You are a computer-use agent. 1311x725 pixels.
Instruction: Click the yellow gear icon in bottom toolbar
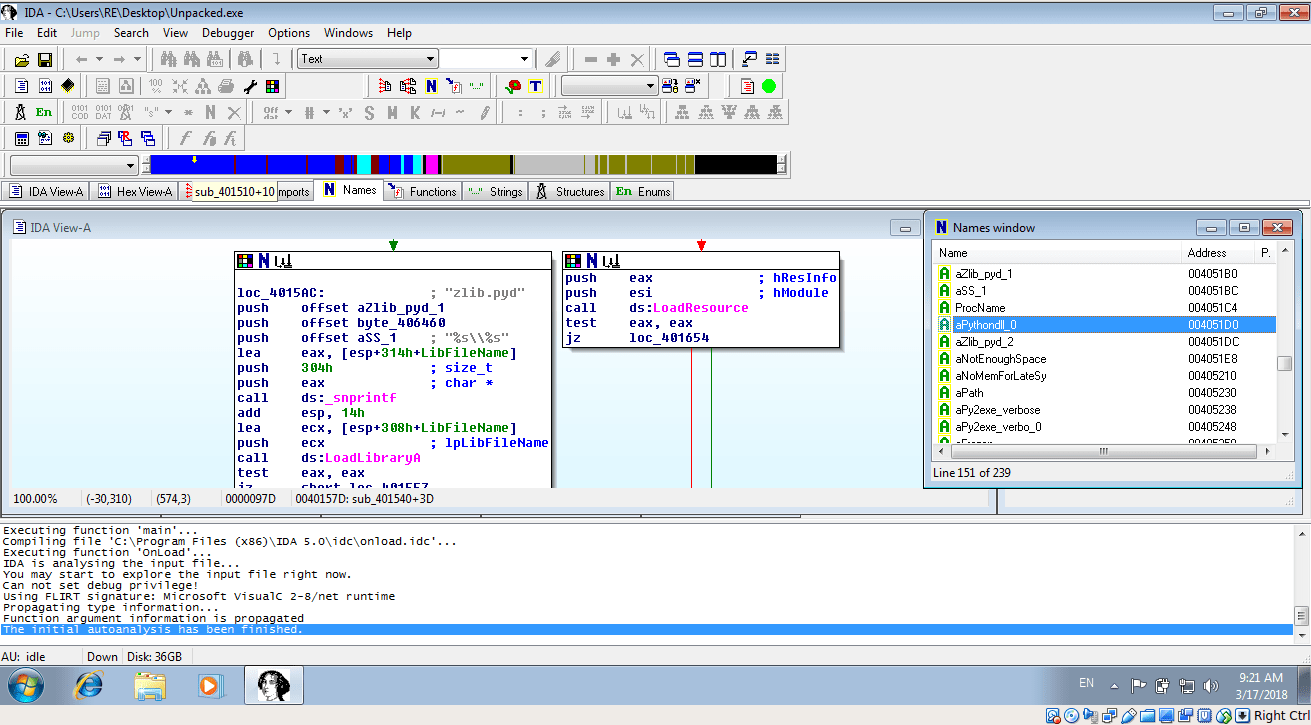(x=68, y=138)
